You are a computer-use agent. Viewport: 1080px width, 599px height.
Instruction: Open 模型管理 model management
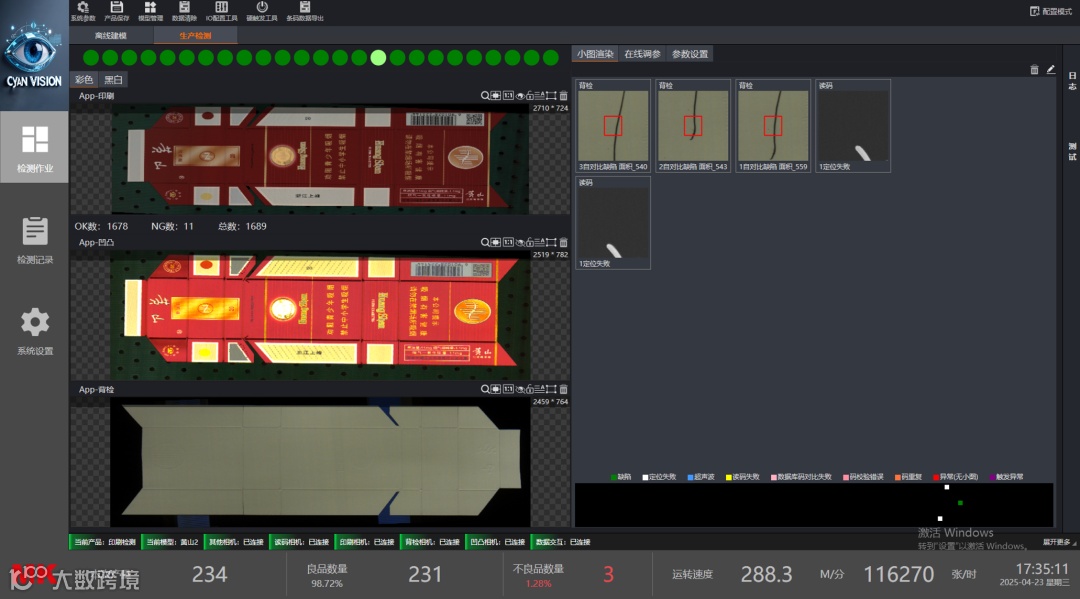pos(150,11)
